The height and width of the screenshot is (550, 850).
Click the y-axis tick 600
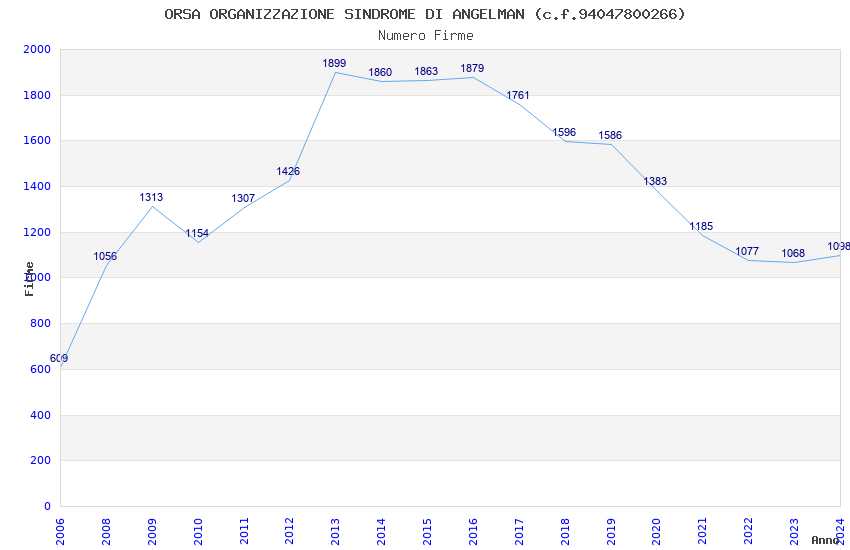coord(41,370)
